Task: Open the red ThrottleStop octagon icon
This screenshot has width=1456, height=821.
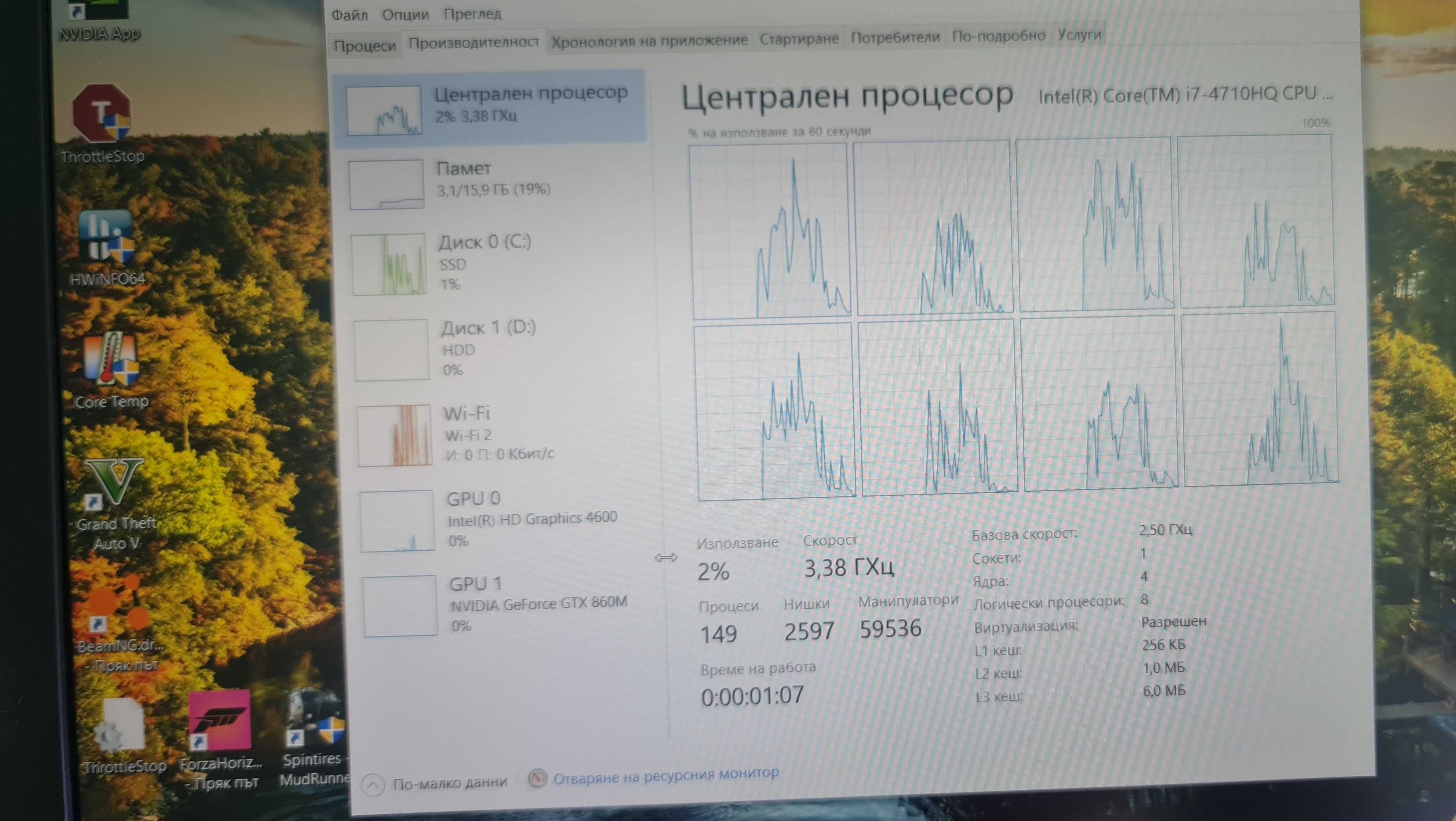Action: (101, 113)
